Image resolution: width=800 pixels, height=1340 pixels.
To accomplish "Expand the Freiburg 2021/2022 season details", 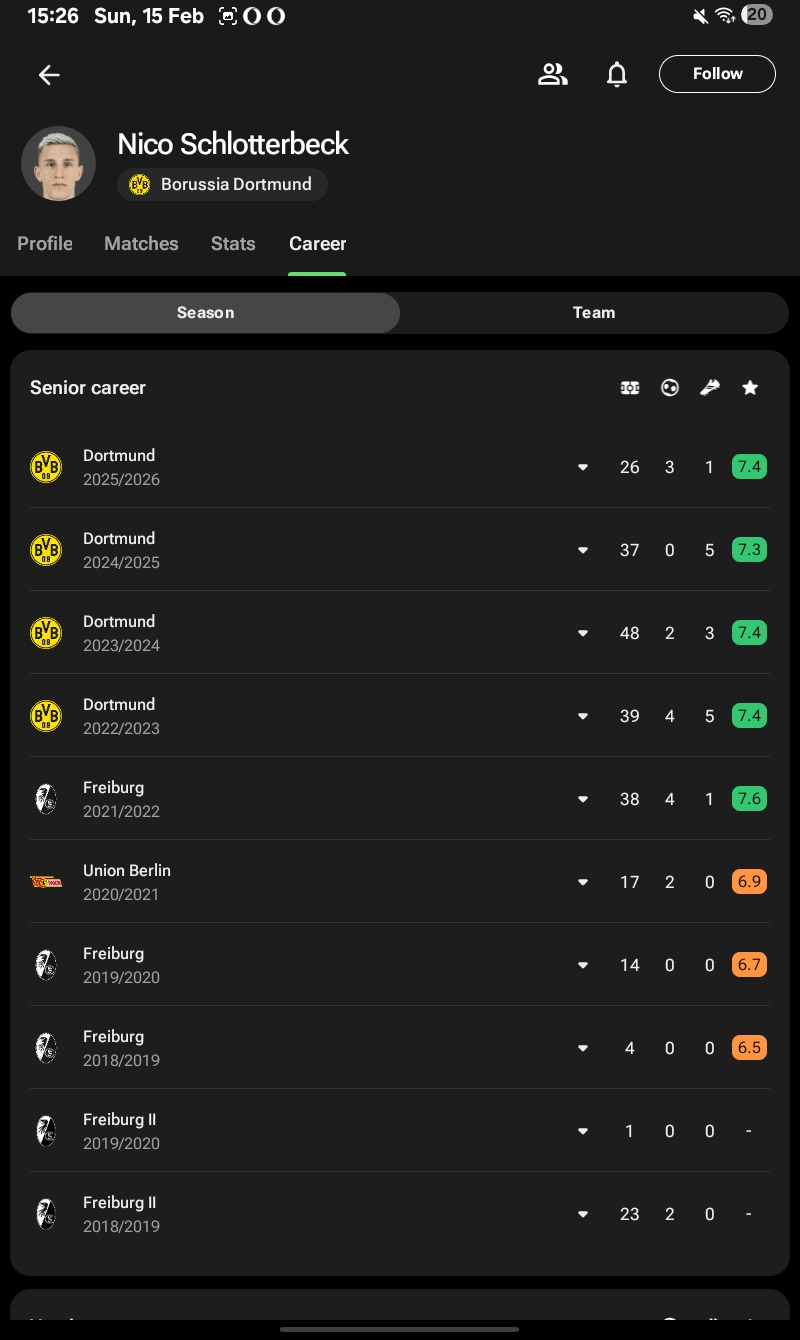I will (x=583, y=799).
